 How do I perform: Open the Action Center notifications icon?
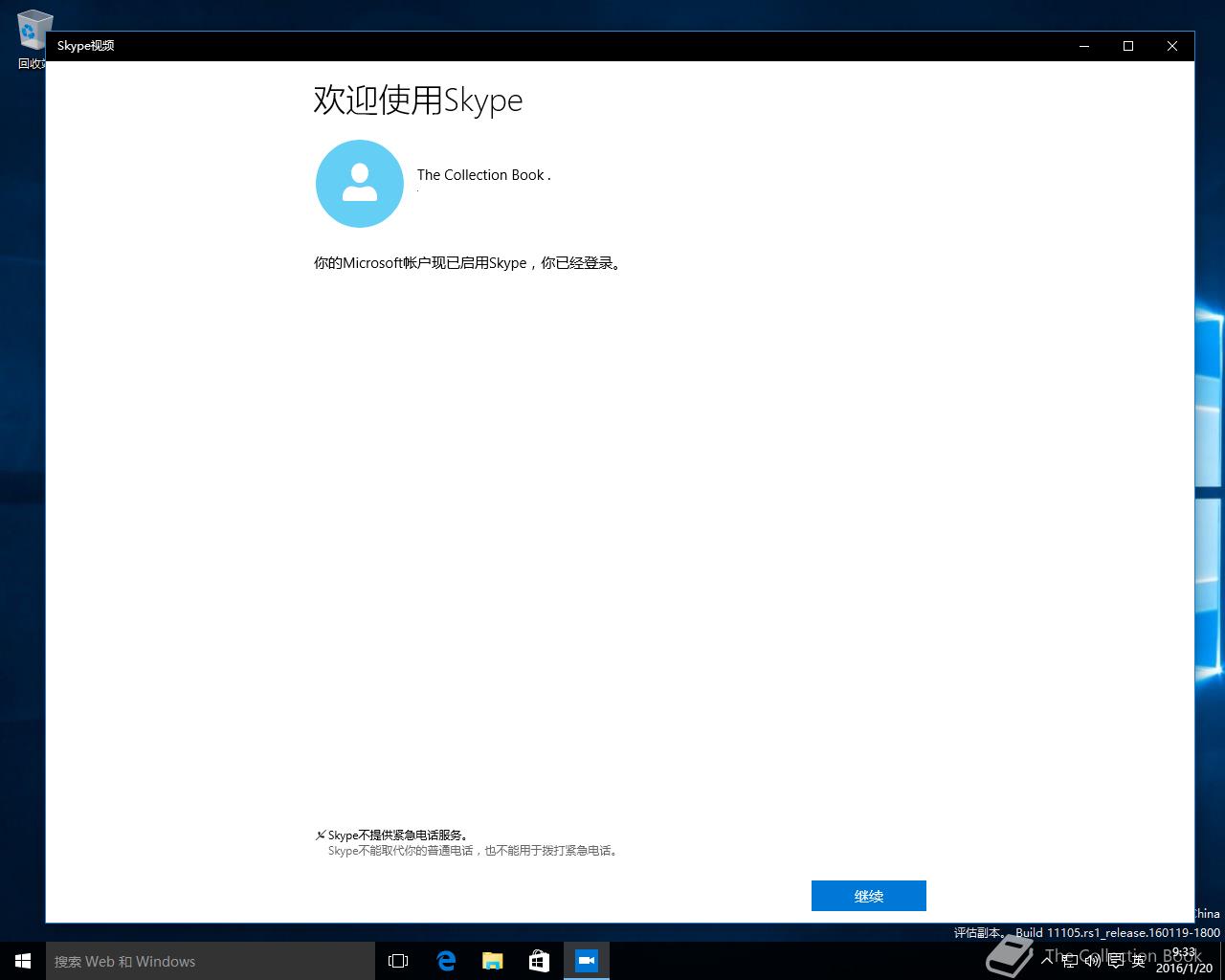pos(1116,961)
